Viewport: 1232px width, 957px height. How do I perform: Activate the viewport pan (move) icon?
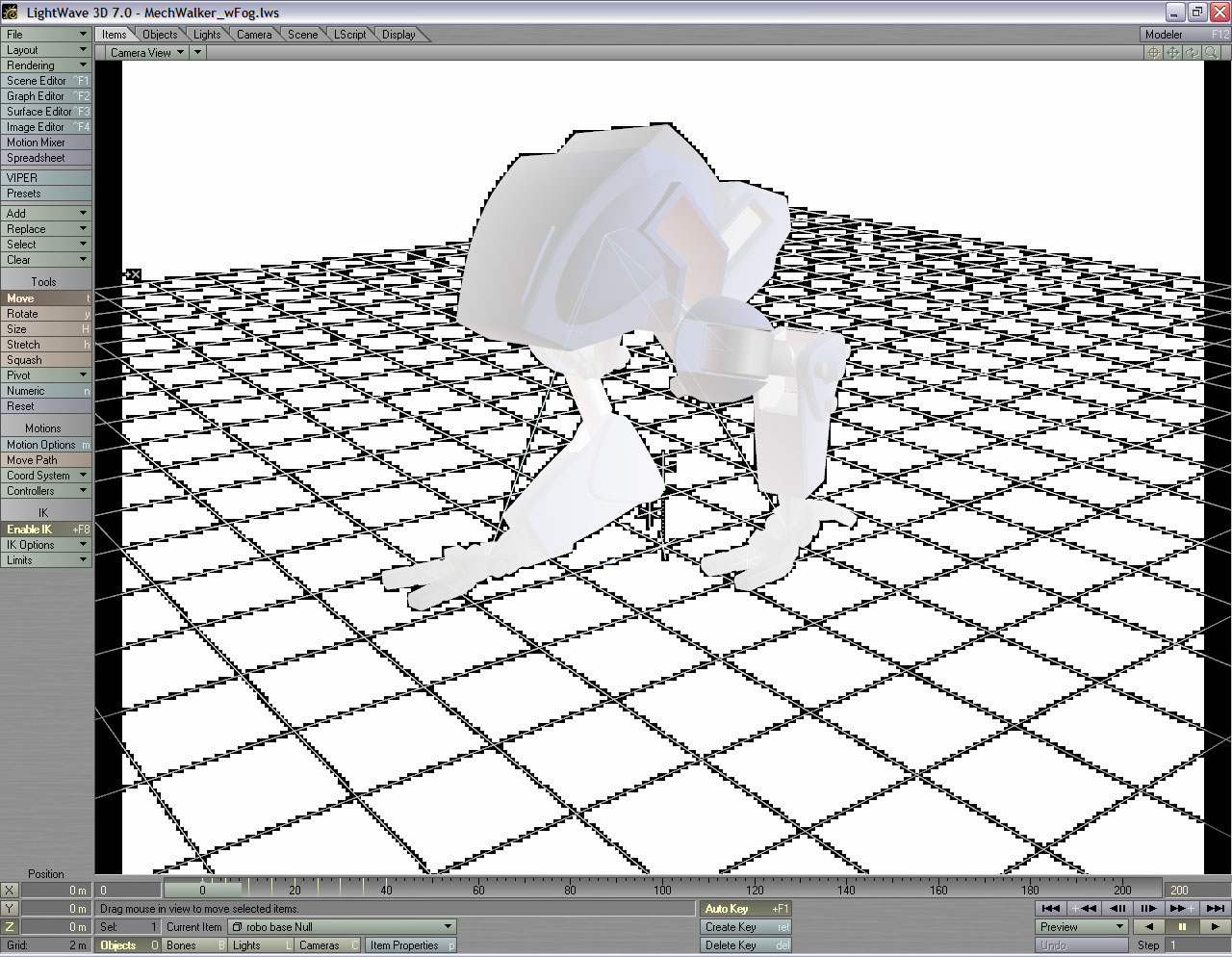1173,53
